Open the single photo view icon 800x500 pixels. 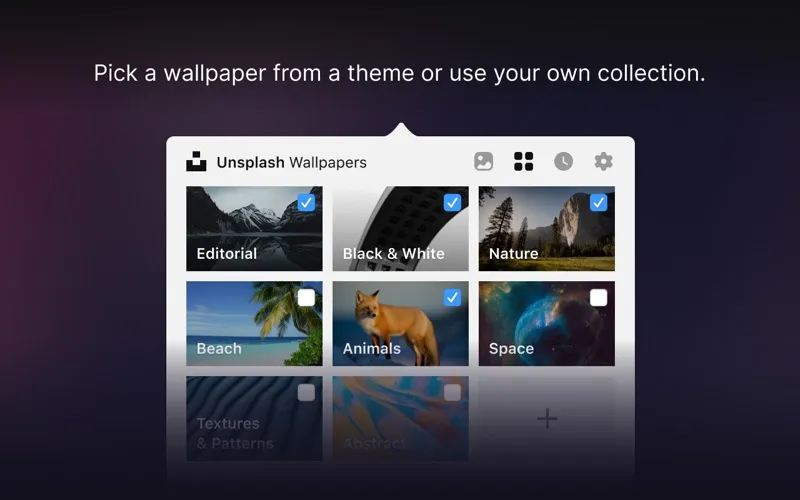point(483,161)
